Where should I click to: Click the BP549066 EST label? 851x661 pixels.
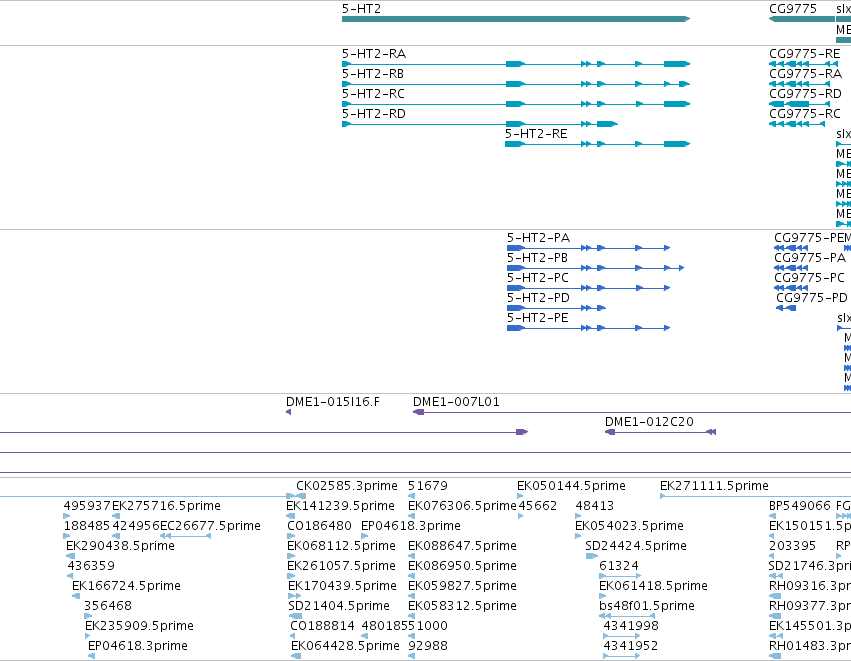799,506
